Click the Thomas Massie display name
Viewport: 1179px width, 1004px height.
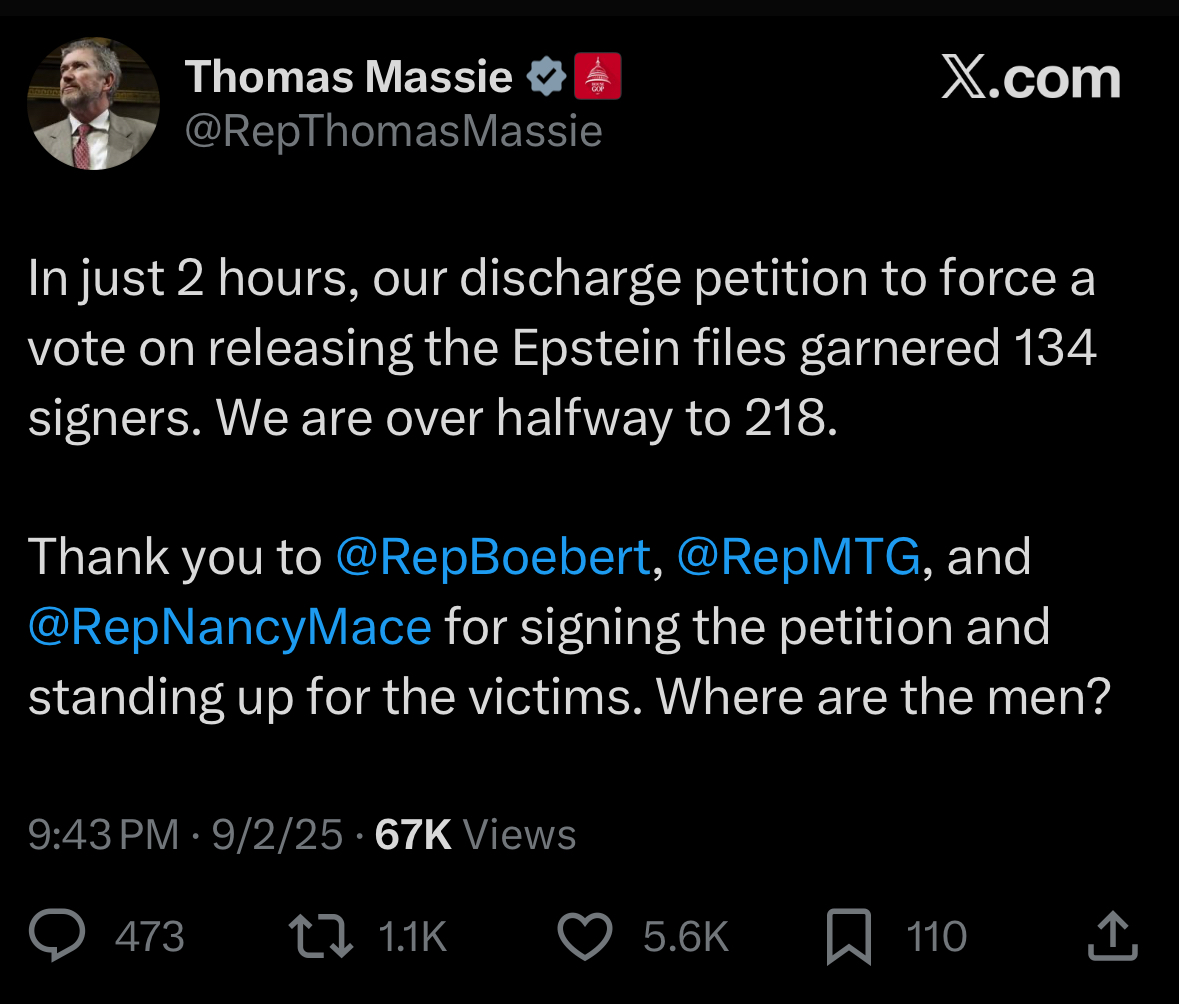[x=349, y=77]
